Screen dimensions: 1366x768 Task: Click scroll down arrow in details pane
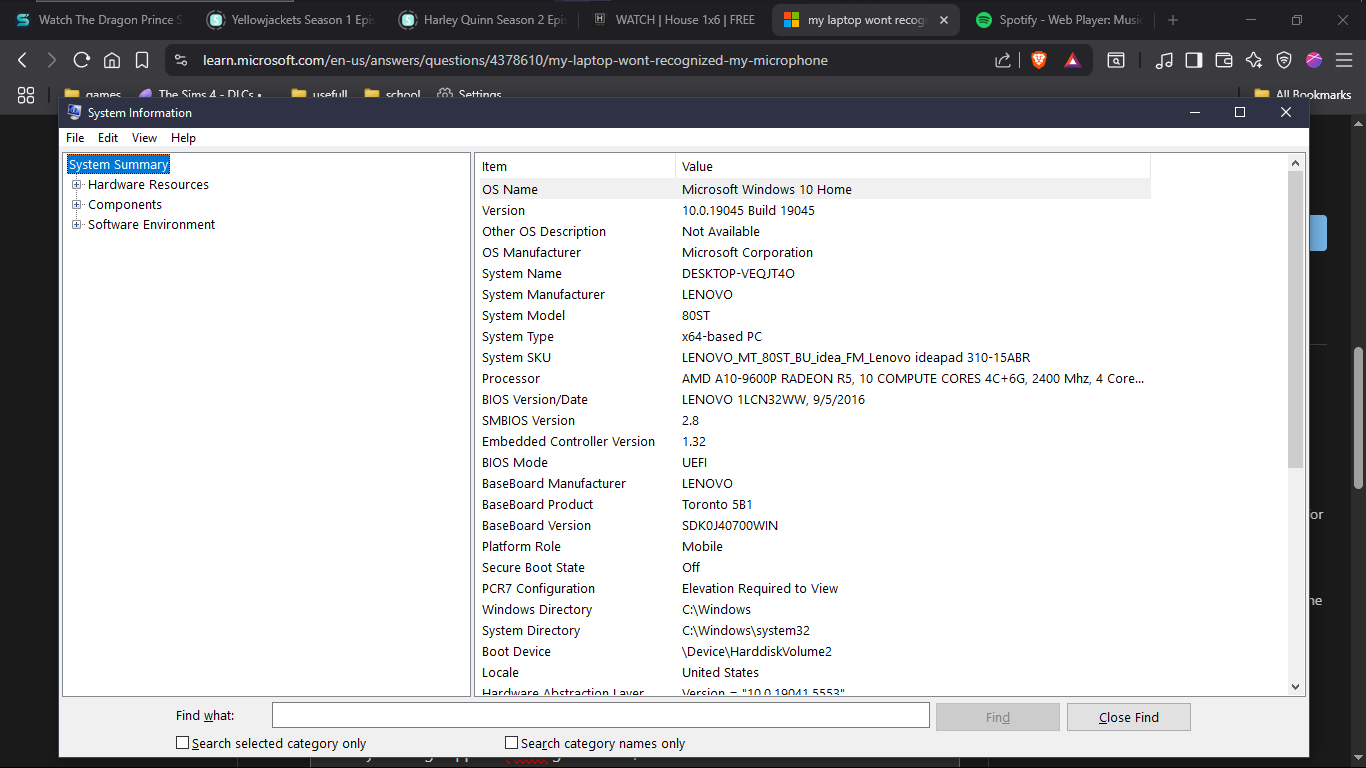(1296, 687)
